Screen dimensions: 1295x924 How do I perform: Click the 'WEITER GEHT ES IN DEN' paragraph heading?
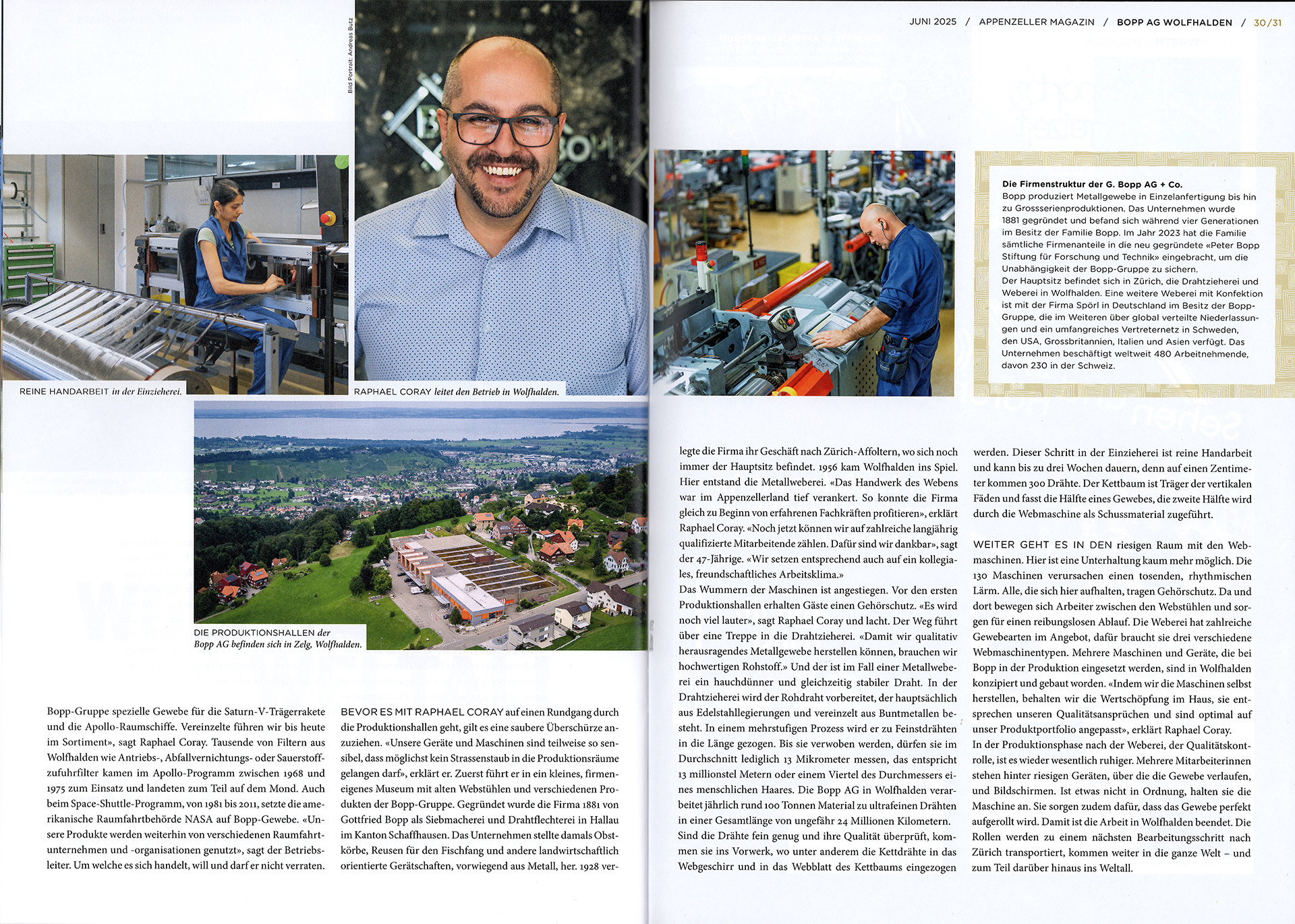pyautogui.click(x=1042, y=545)
